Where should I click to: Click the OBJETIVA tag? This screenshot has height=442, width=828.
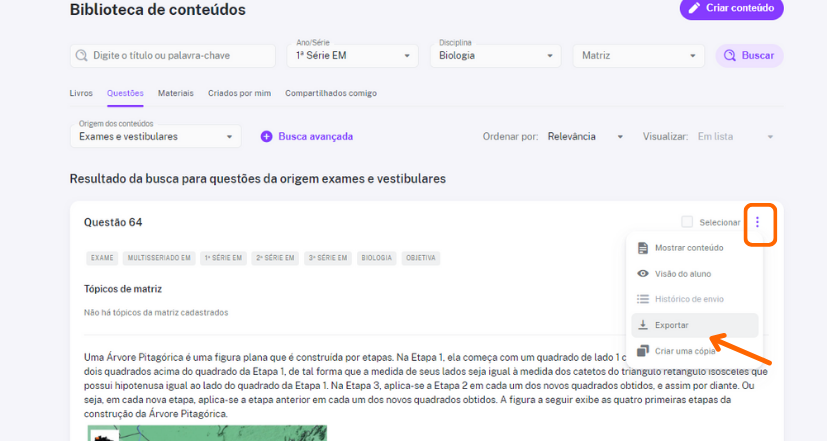click(421, 258)
